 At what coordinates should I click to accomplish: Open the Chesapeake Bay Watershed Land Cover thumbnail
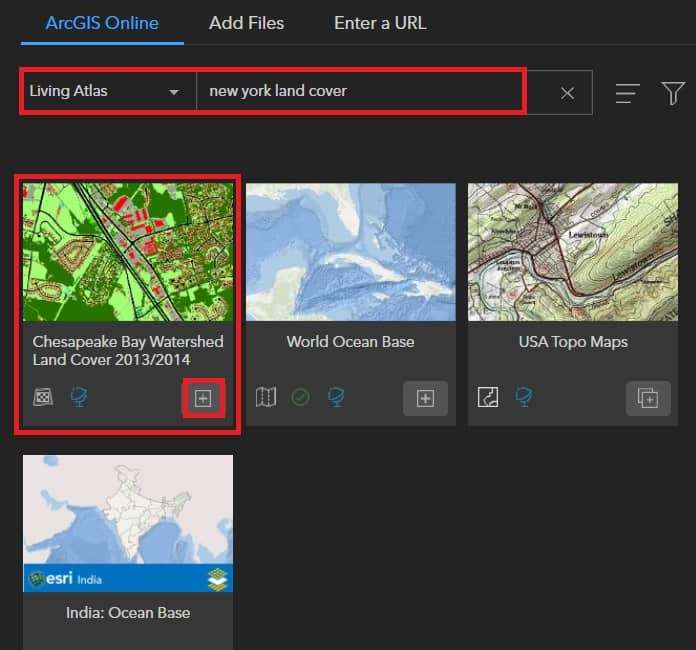pyautogui.click(x=128, y=252)
